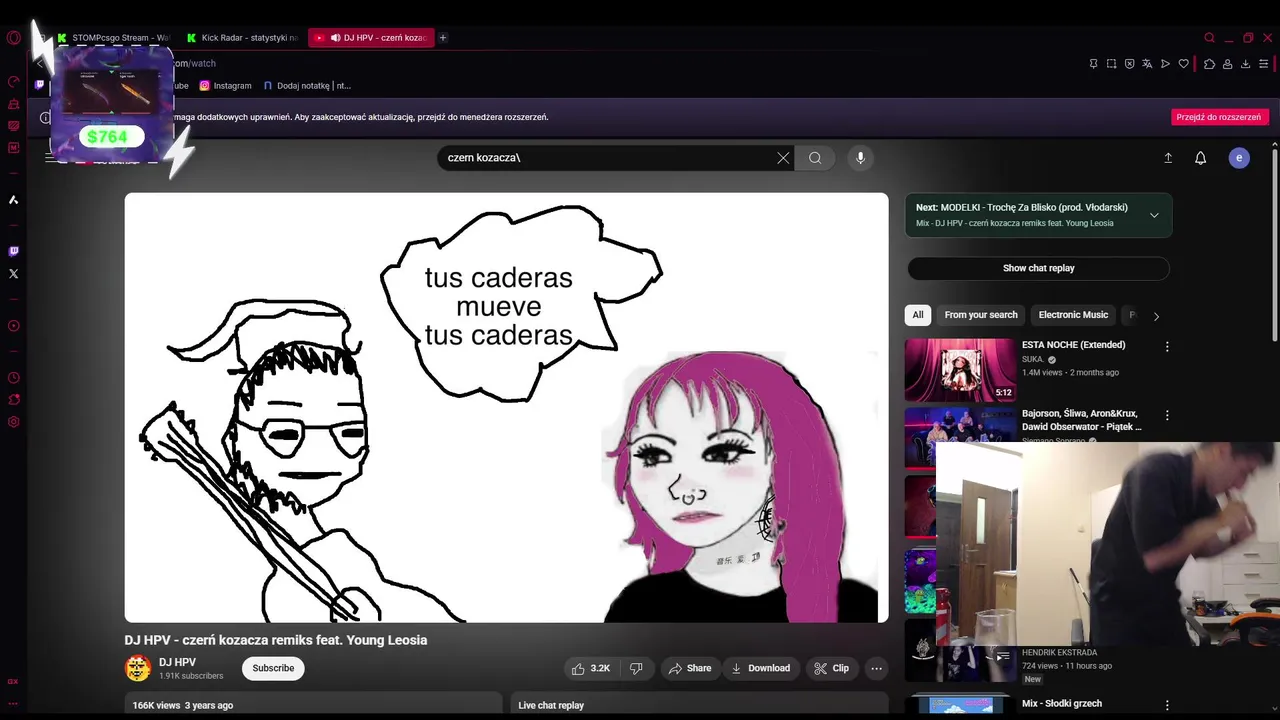This screenshot has width=1280, height=720.
Task: Open the page translate icon
Action: [1147, 64]
